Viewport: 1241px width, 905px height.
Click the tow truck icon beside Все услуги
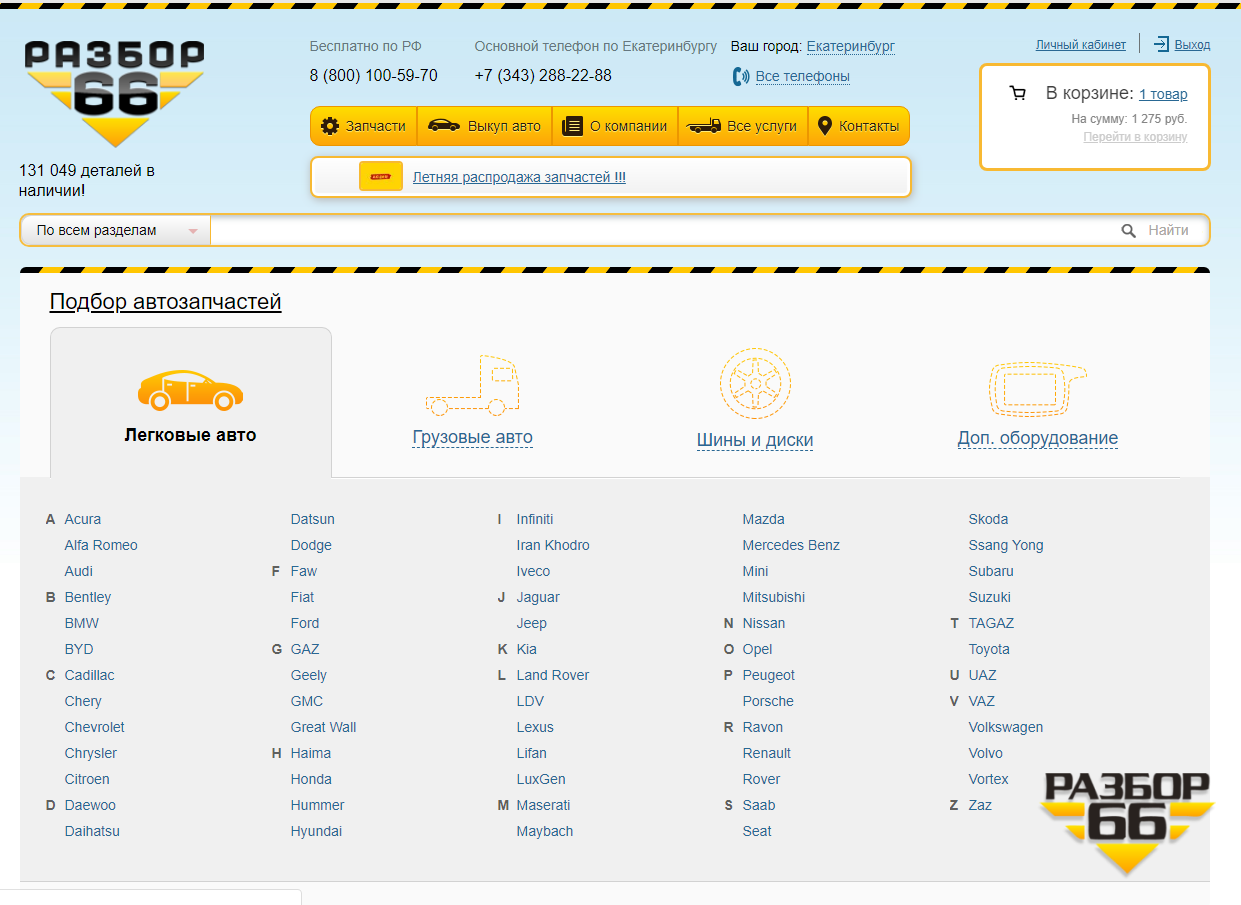tap(703, 126)
